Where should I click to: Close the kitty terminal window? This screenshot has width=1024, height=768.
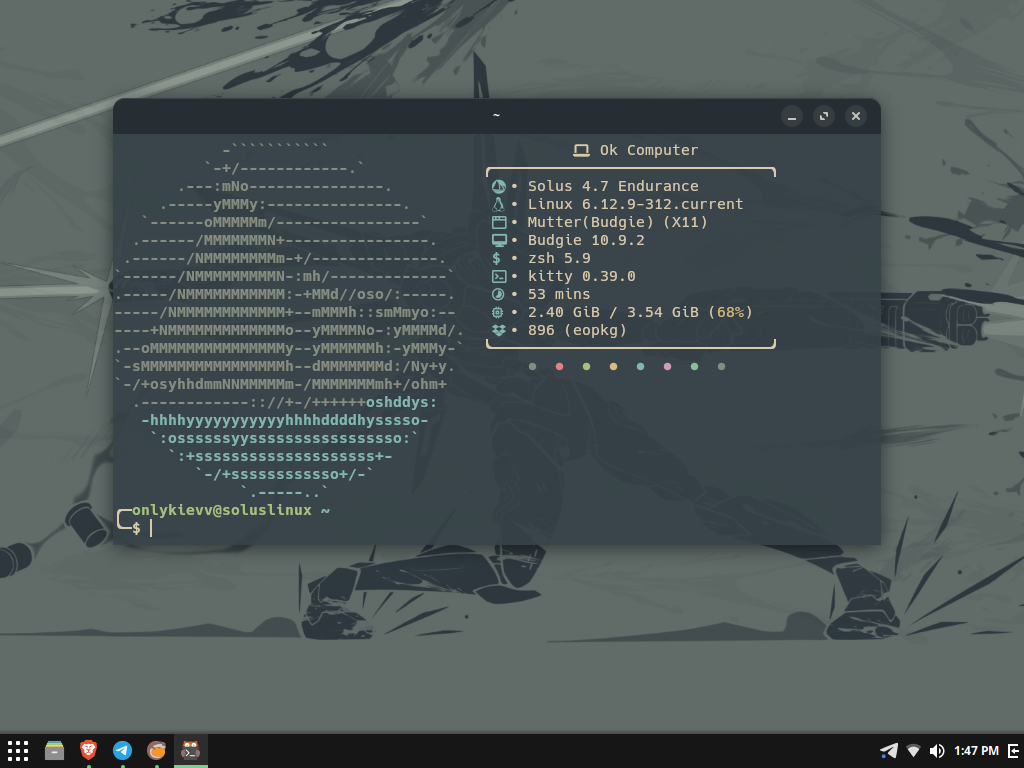tap(856, 116)
